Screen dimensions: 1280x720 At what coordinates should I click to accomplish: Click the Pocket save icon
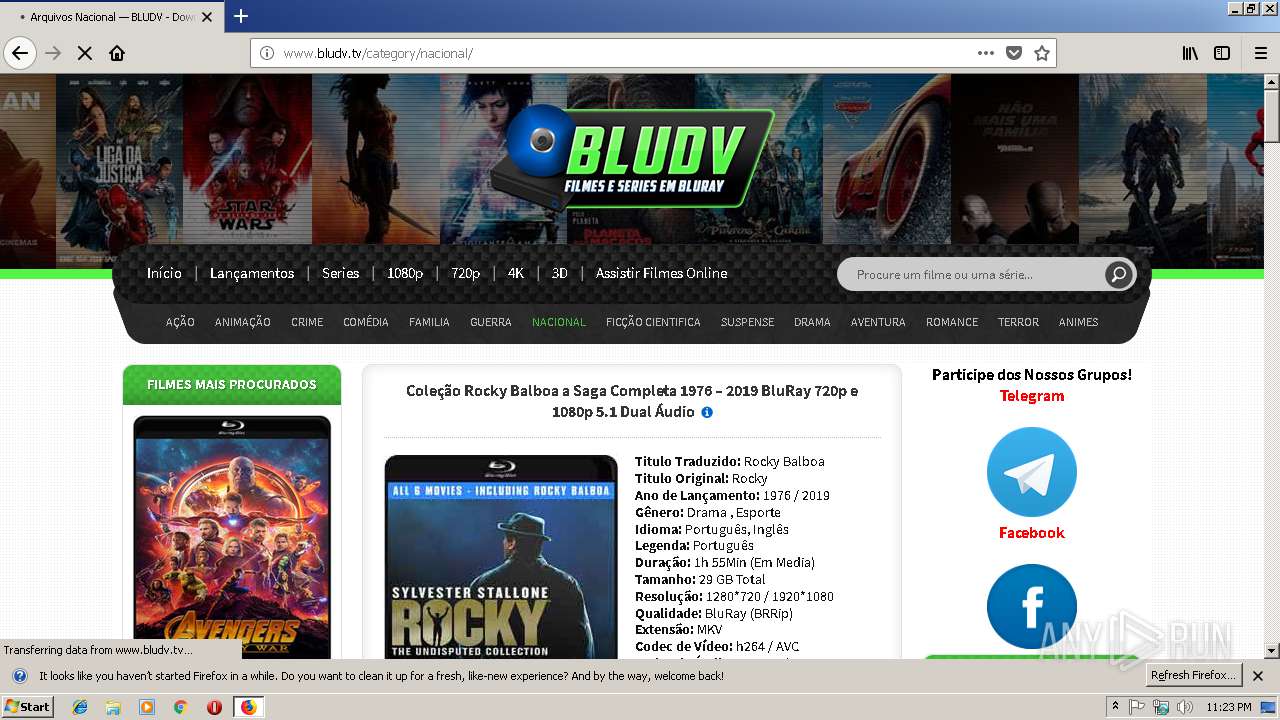(x=1014, y=53)
